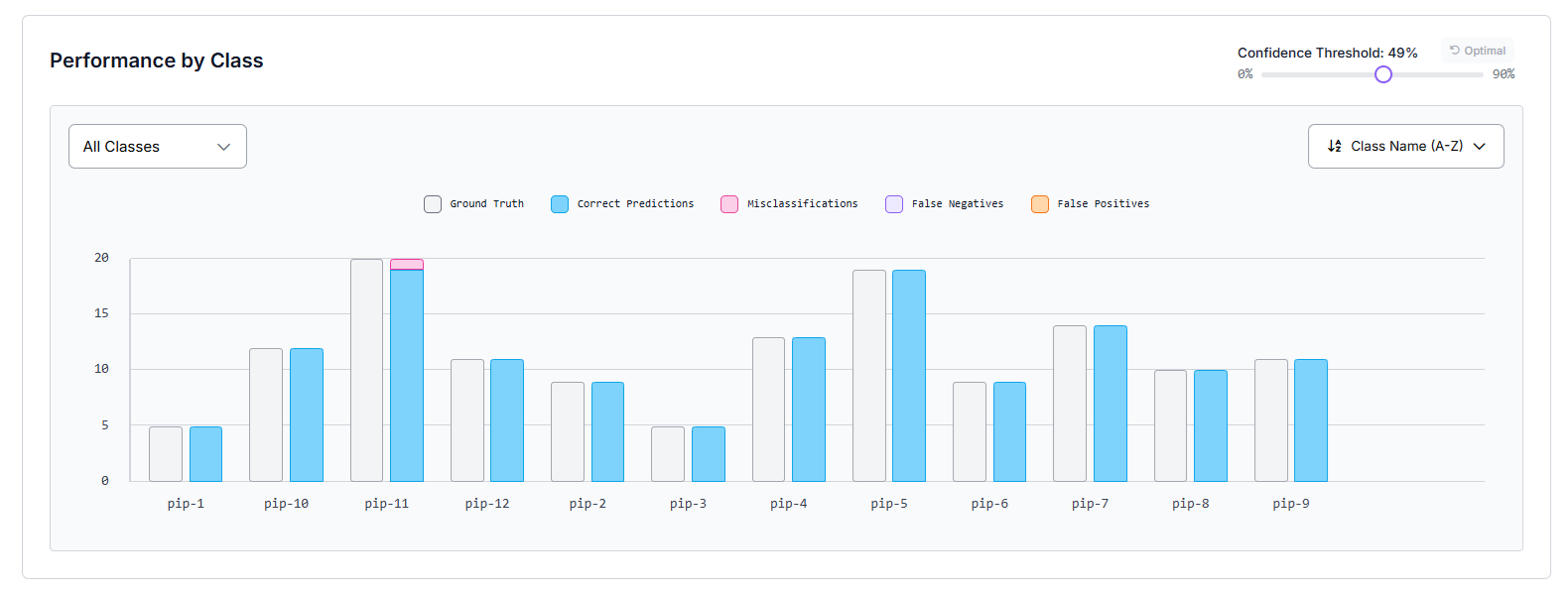Image resolution: width=1568 pixels, height=594 pixels.
Task: Click the gray ground truth bar for pip-11
Action: (366, 370)
